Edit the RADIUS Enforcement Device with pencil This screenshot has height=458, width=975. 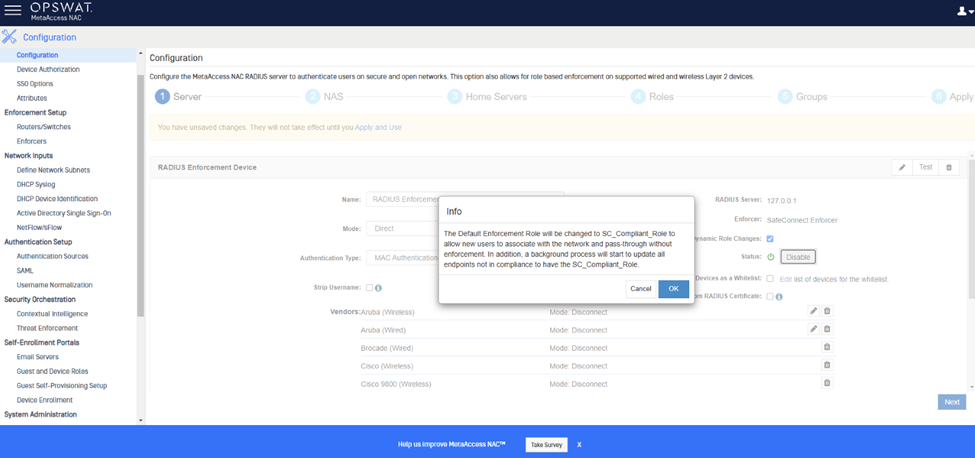coord(902,168)
